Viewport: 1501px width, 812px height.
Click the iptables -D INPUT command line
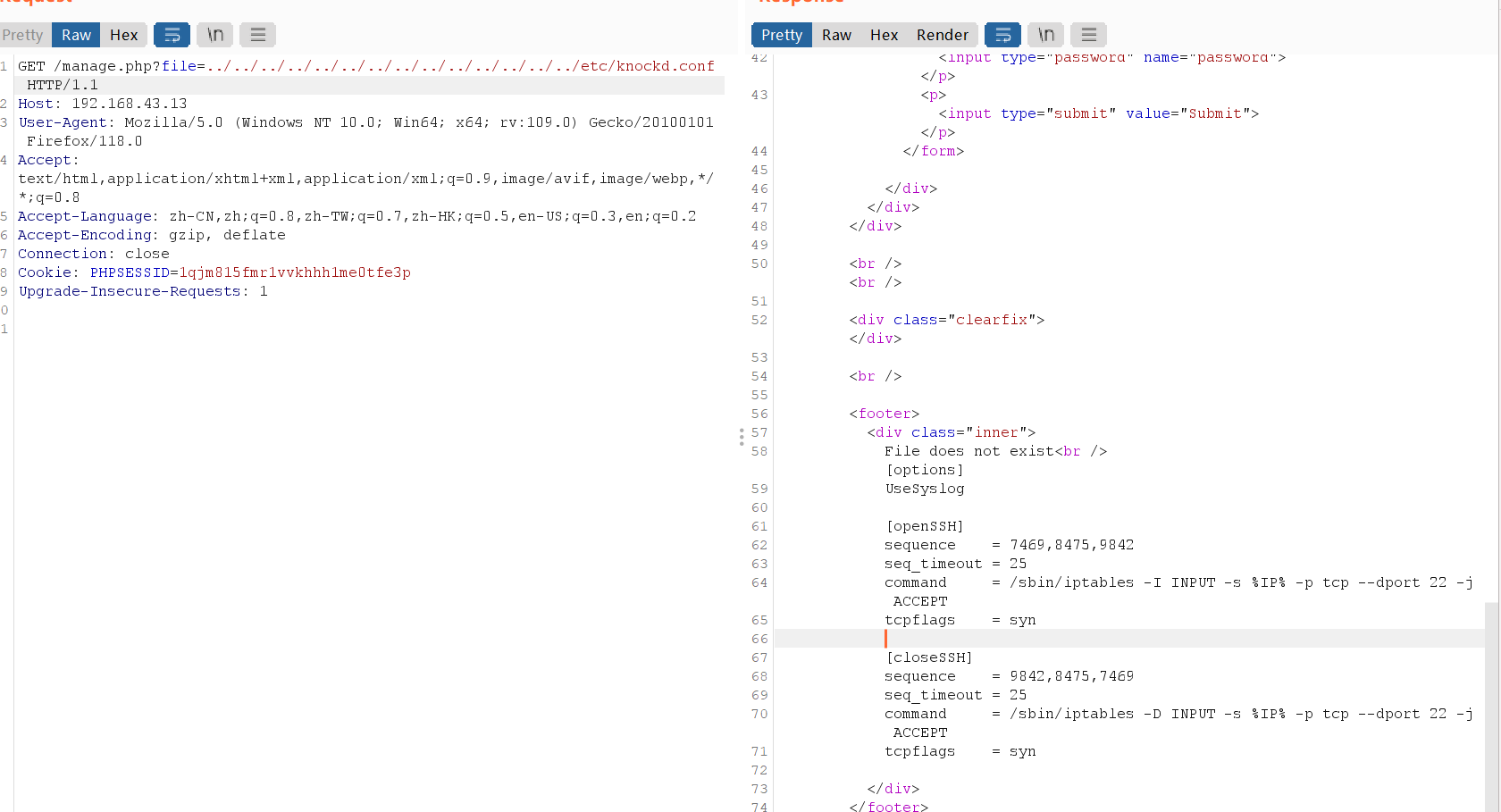(x=1179, y=723)
